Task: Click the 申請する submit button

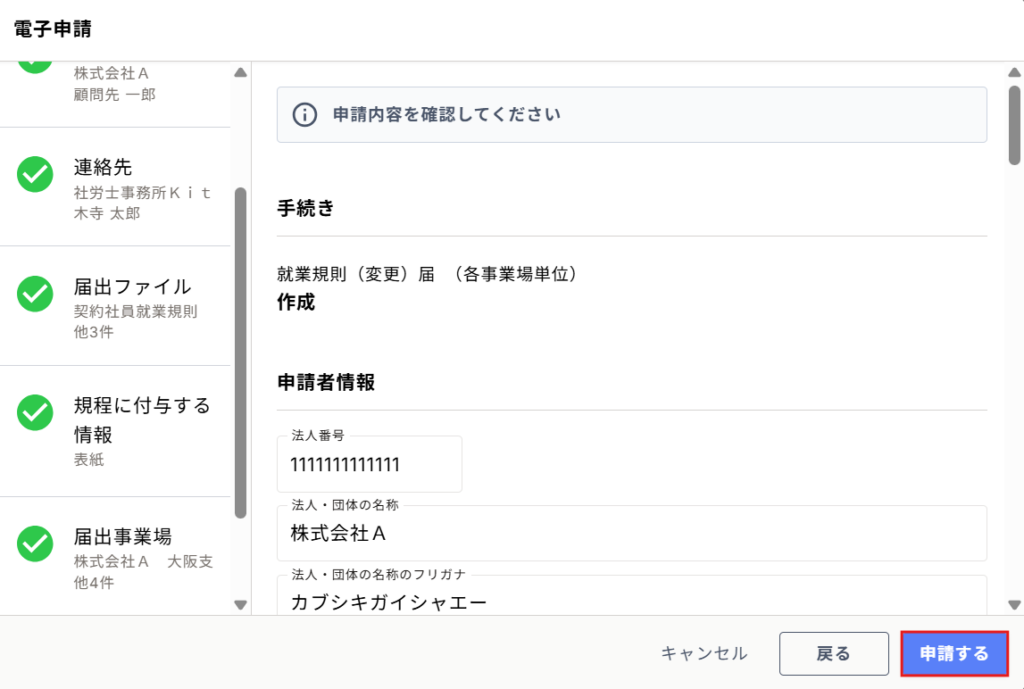Action: pyautogui.click(x=954, y=654)
